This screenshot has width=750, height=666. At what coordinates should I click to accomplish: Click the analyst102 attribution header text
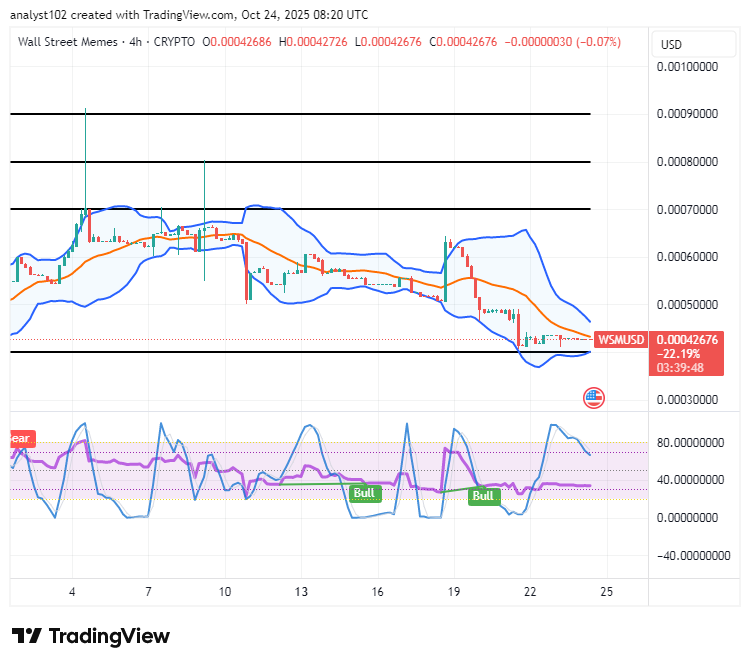pos(189,15)
